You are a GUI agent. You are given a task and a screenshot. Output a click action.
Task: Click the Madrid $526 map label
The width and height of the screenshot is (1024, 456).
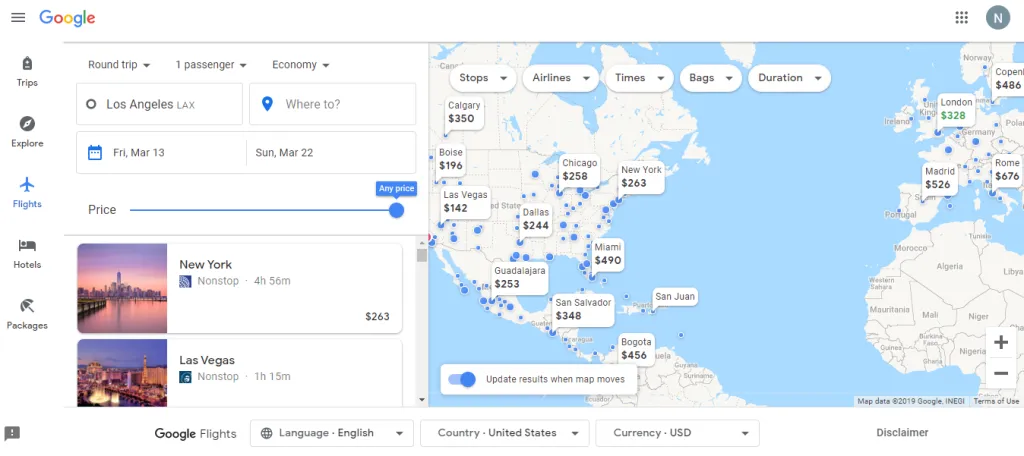point(940,178)
